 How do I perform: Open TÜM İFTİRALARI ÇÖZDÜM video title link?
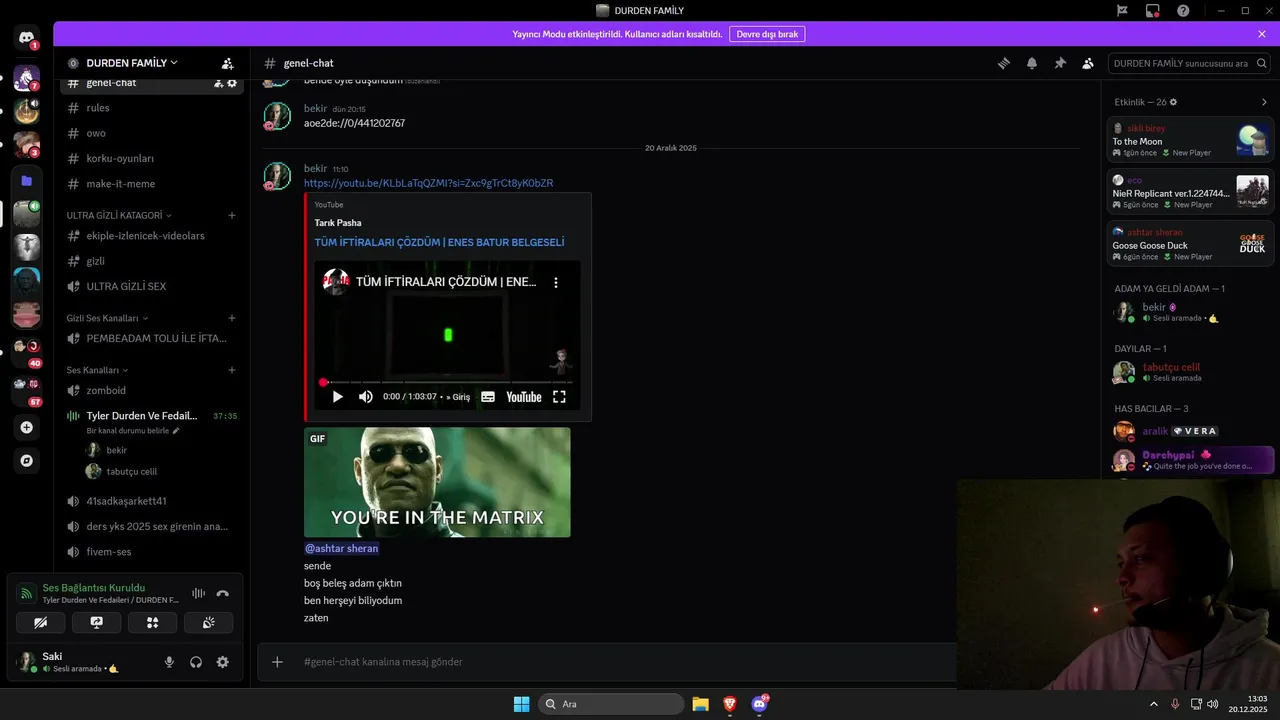coord(439,242)
